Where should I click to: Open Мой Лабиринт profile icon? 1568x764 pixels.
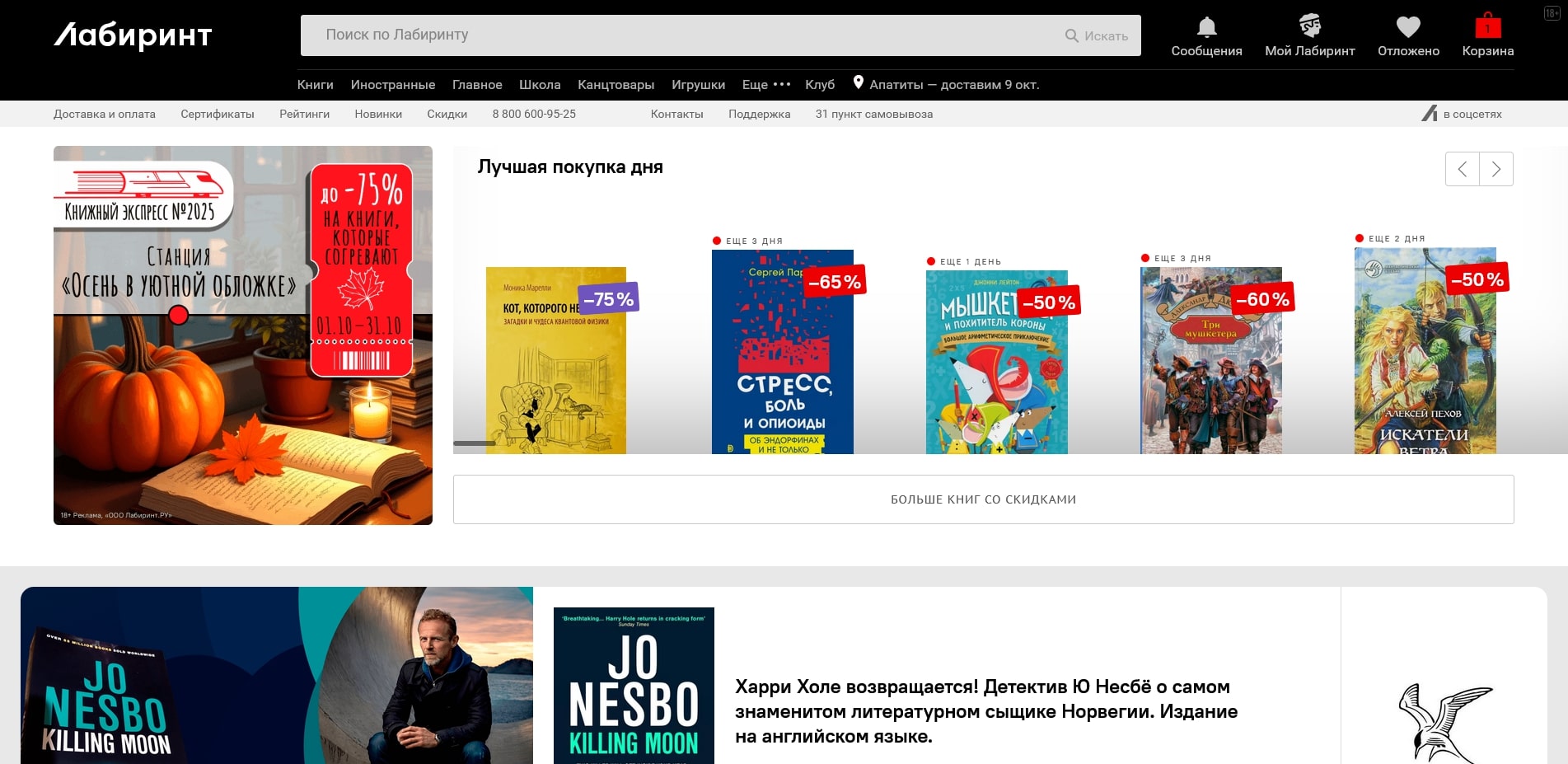click(x=1309, y=26)
